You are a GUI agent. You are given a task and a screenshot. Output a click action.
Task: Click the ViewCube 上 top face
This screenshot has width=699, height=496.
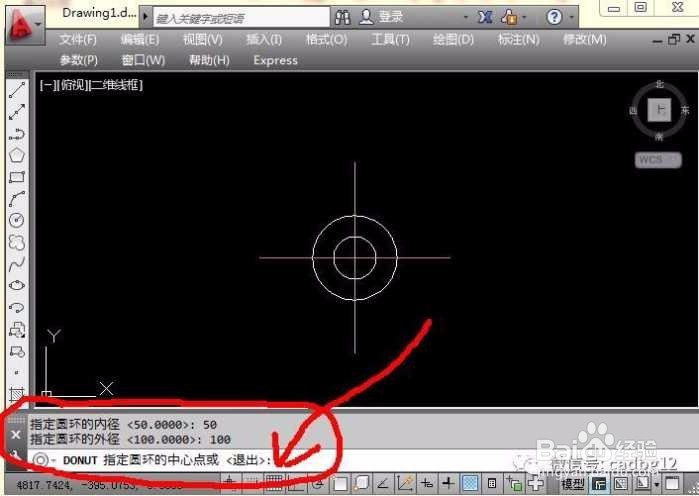point(659,109)
